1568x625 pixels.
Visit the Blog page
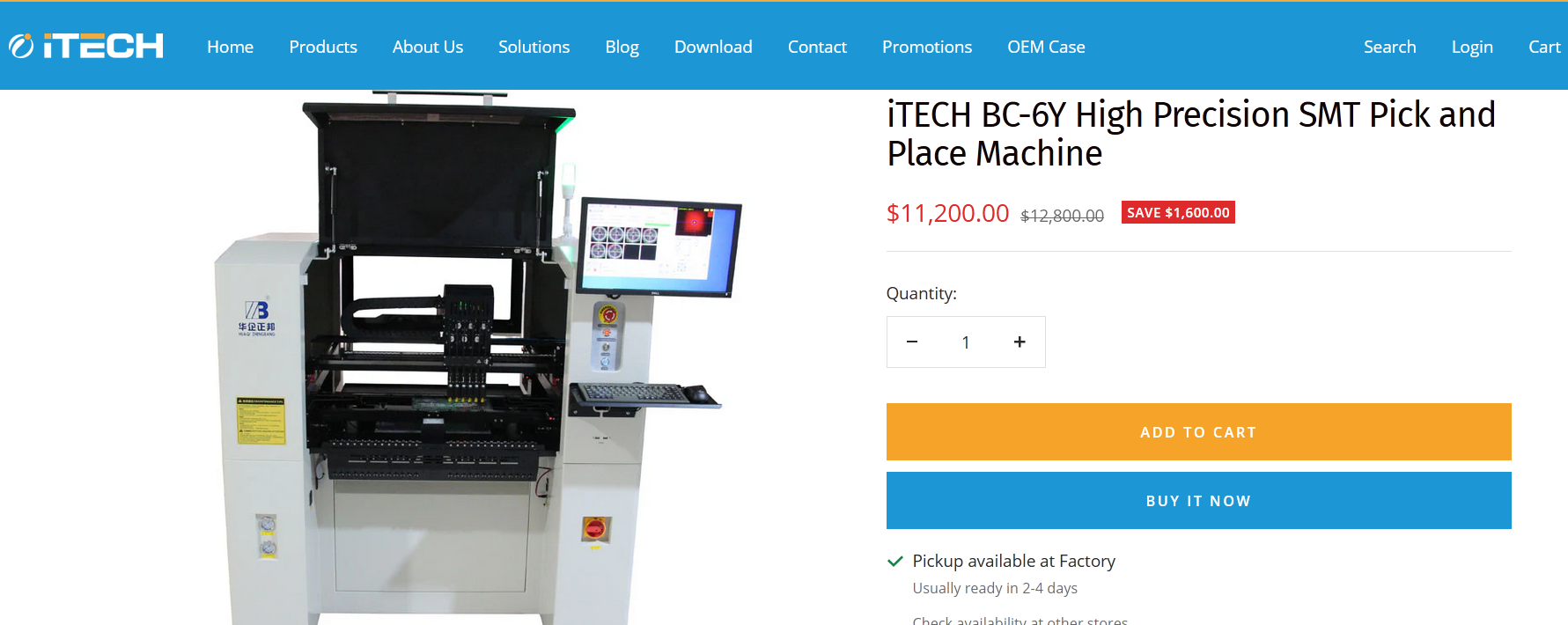(622, 47)
